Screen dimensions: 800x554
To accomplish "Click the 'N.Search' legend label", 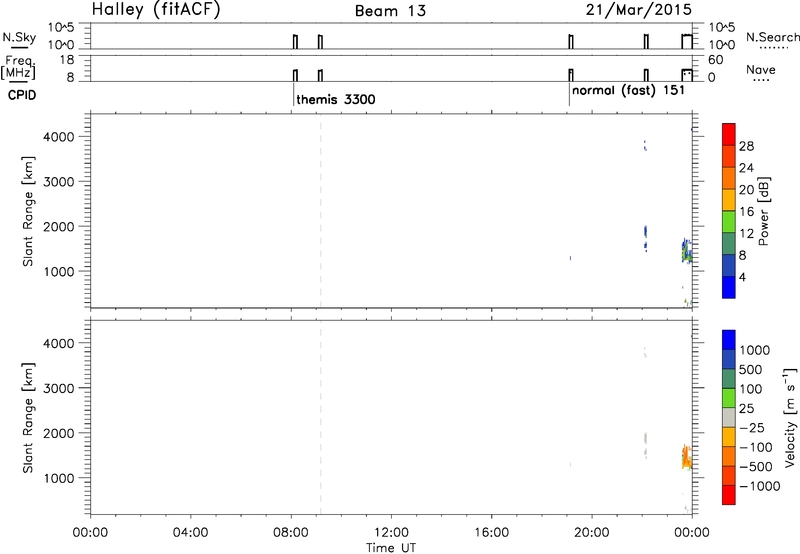I will click(772, 37).
